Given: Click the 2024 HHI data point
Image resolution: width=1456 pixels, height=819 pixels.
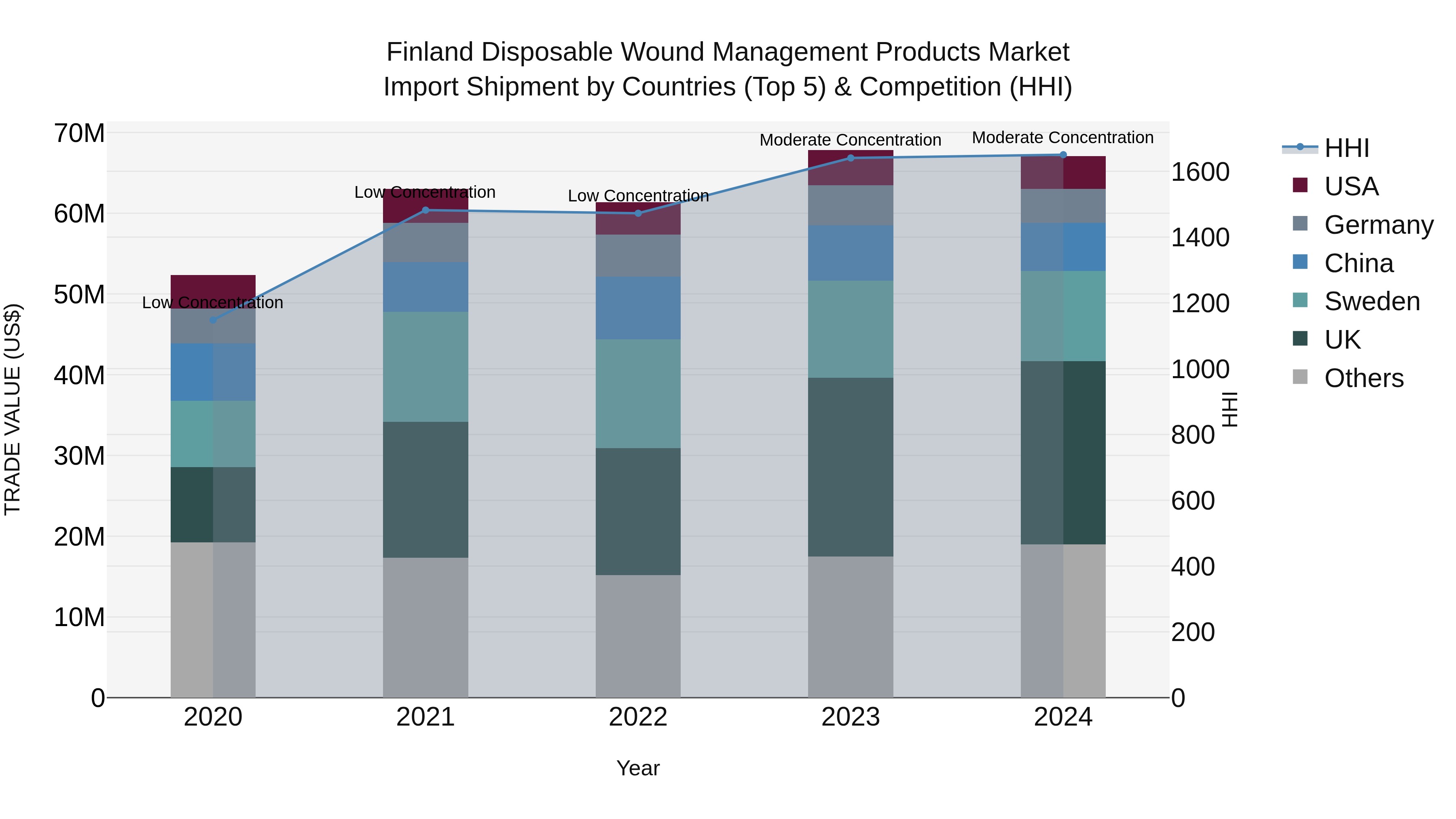Looking at the screenshot, I should [x=1063, y=154].
